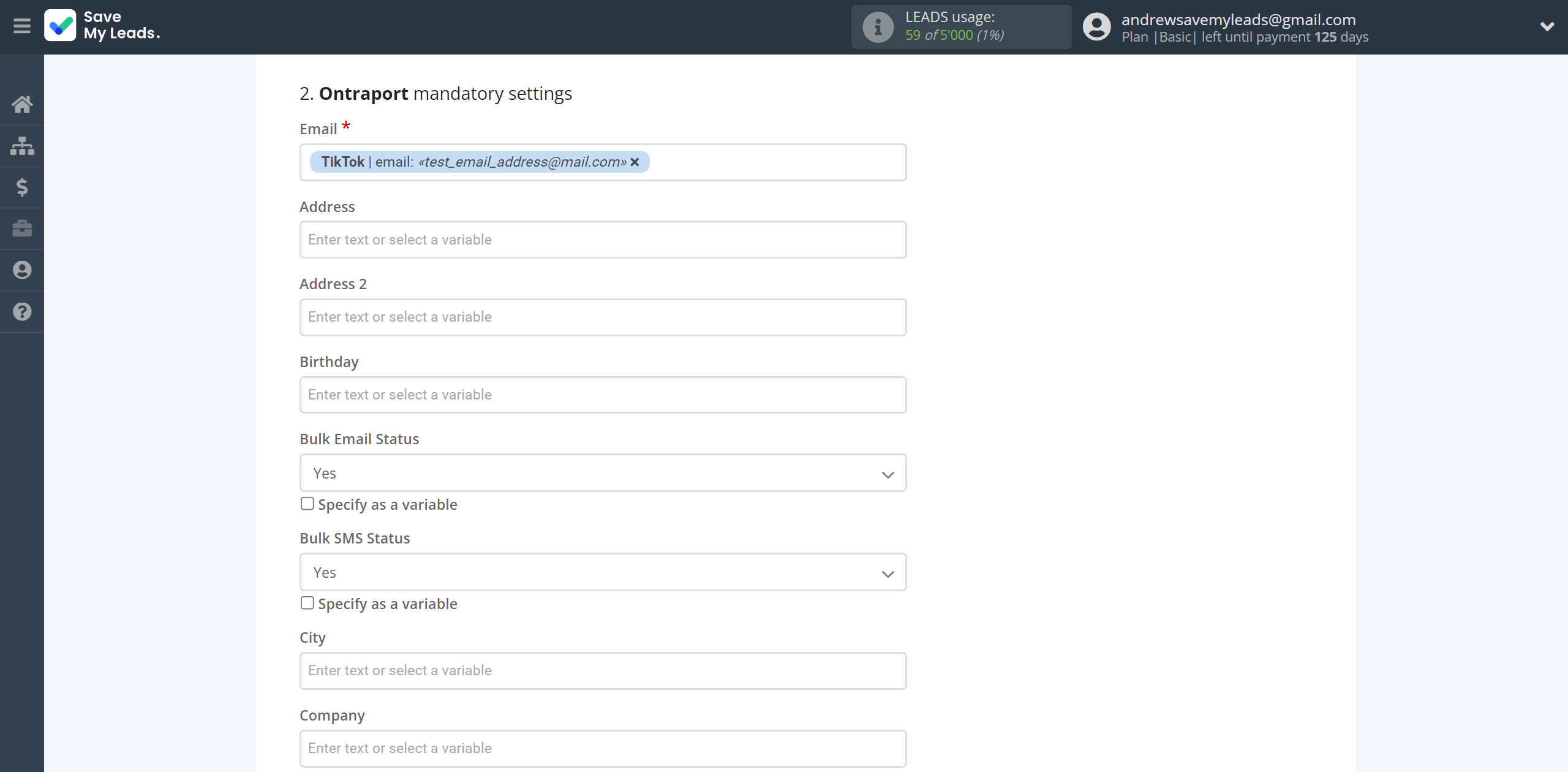Click the Company input field
Viewport: 1568px width, 772px height.
(x=603, y=748)
